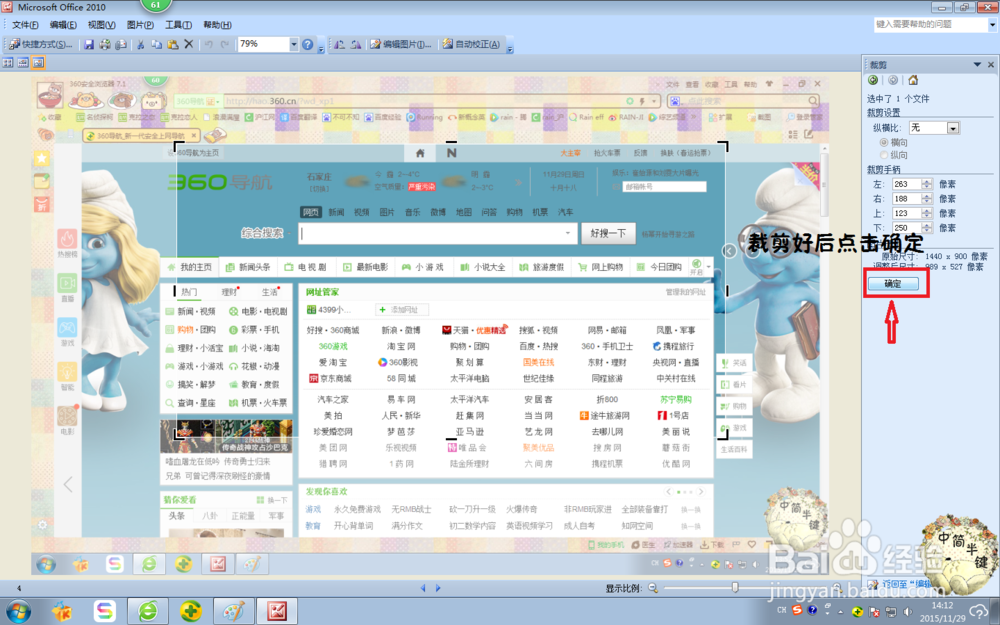Click the Cut scissors icon
1000x625 pixels.
(x=140, y=44)
